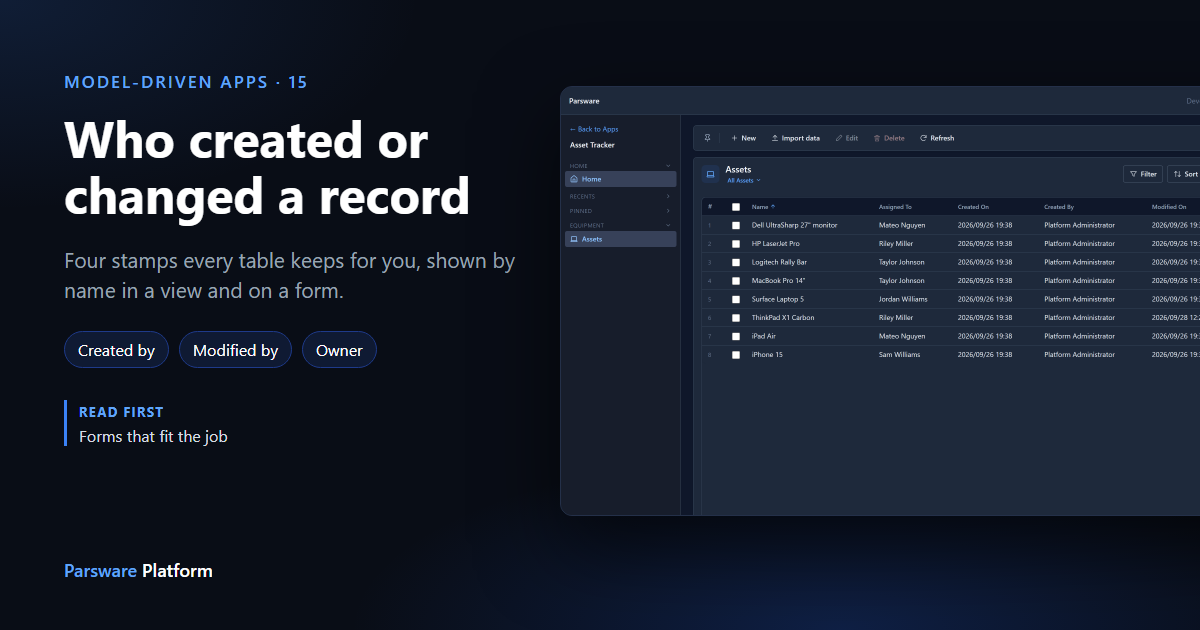Click 'Sam Williams' in Assigned To column

(x=899, y=355)
